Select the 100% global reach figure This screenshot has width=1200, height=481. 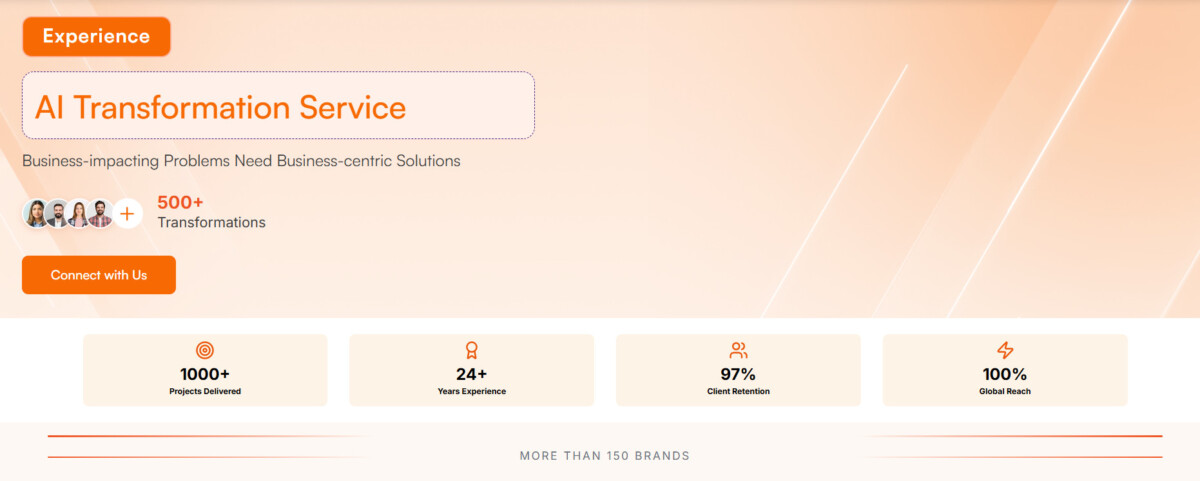1005,374
